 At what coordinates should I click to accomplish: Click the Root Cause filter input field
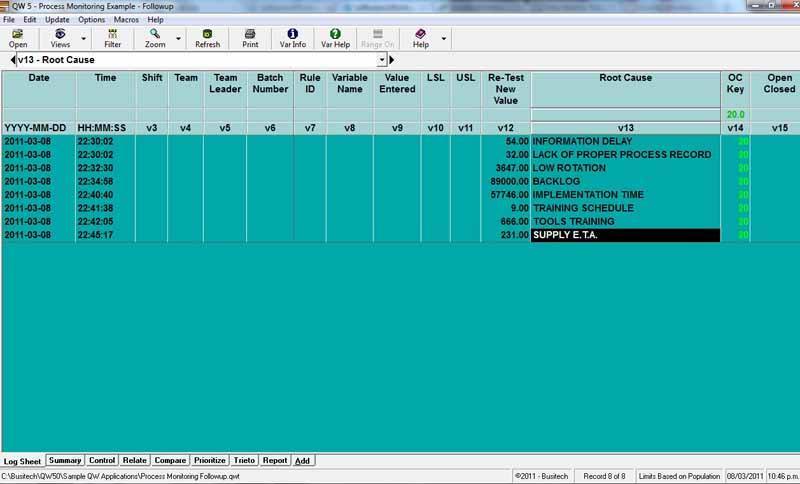626,114
